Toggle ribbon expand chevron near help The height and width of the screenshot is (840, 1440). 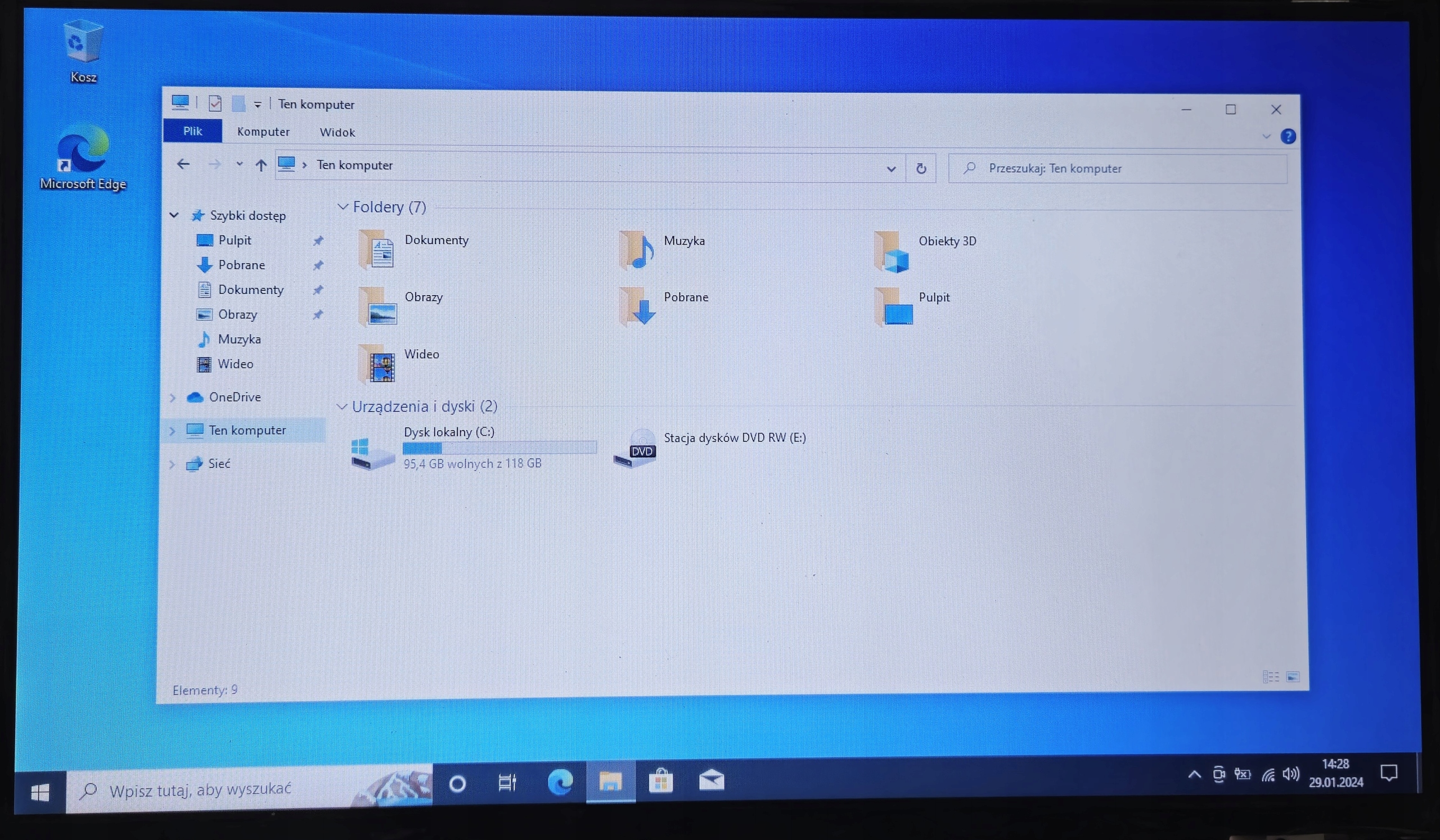click(1266, 137)
